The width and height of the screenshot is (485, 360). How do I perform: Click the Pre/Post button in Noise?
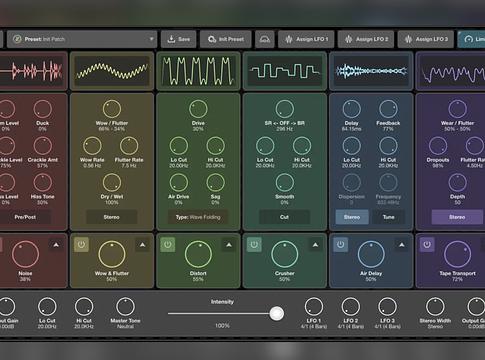pyautogui.click(x=25, y=217)
